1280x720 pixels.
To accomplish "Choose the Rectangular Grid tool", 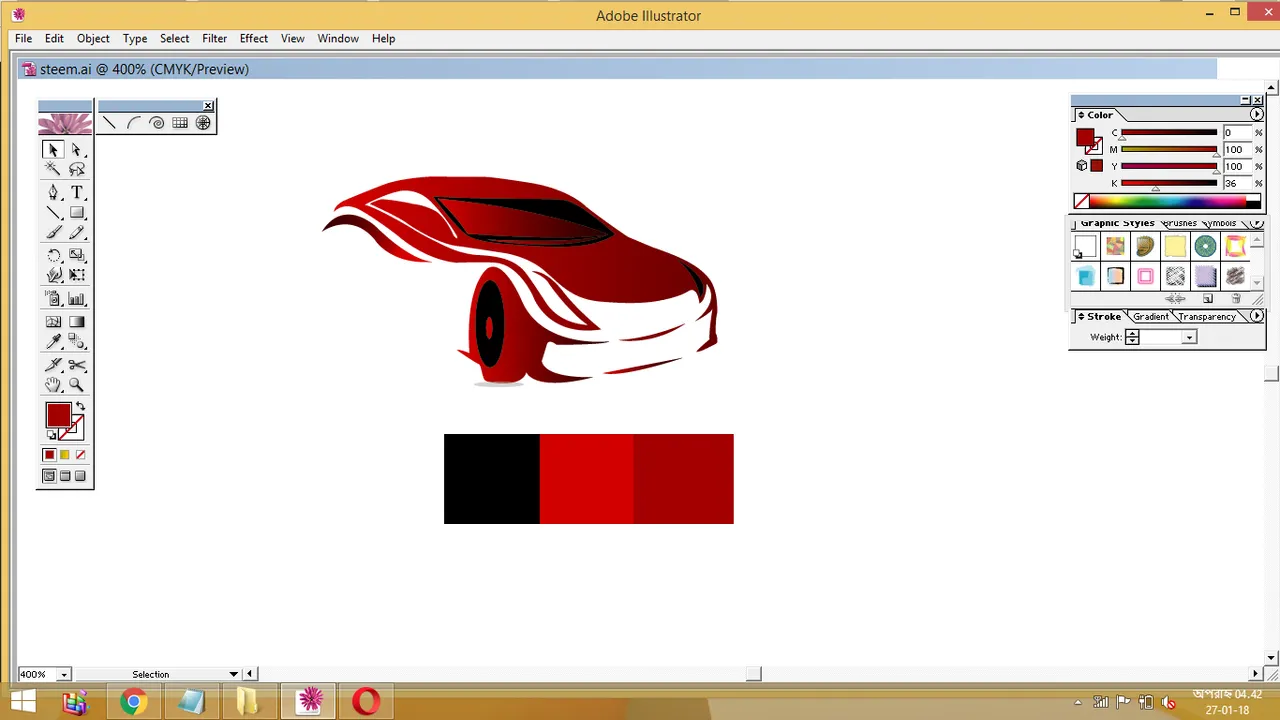I will click(x=180, y=123).
